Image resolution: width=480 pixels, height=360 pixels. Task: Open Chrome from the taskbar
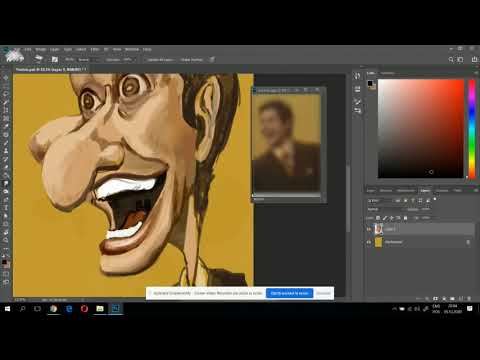(x=53, y=309)
